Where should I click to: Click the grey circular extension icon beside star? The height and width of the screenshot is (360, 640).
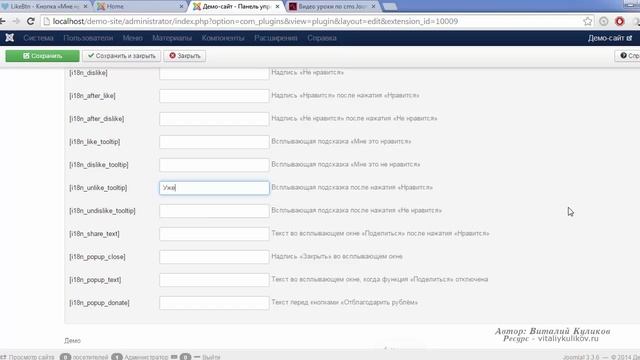coord(604,21)
